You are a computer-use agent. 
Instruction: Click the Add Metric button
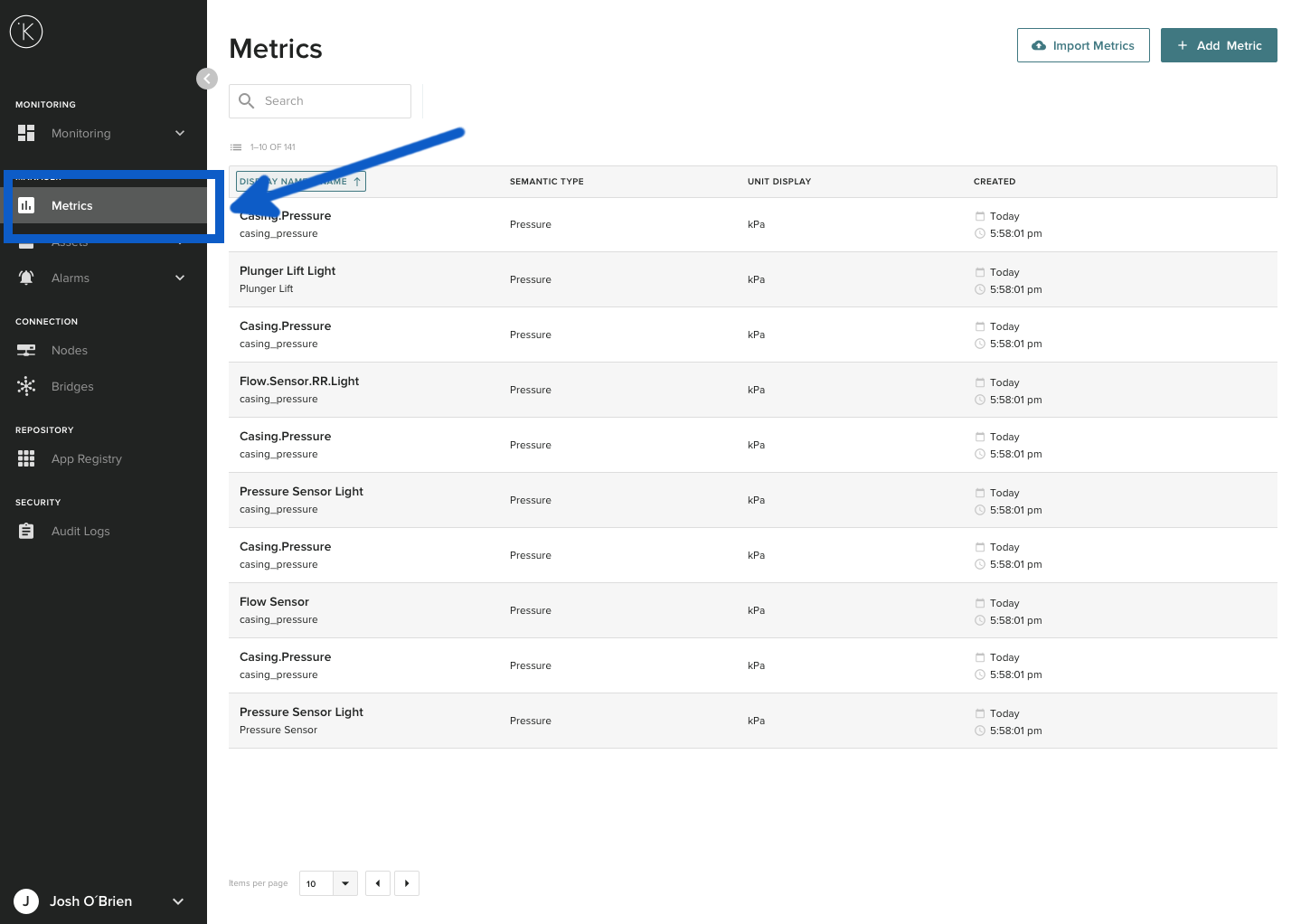(x=1219, y=45)
